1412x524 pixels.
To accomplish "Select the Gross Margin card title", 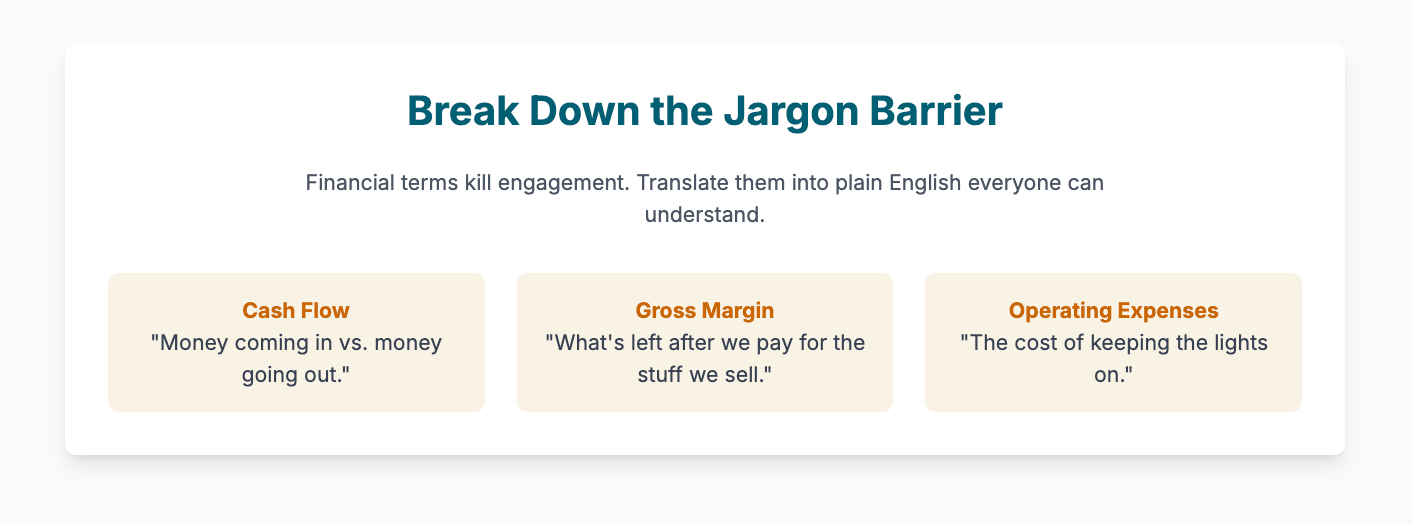I will point(705,310).
